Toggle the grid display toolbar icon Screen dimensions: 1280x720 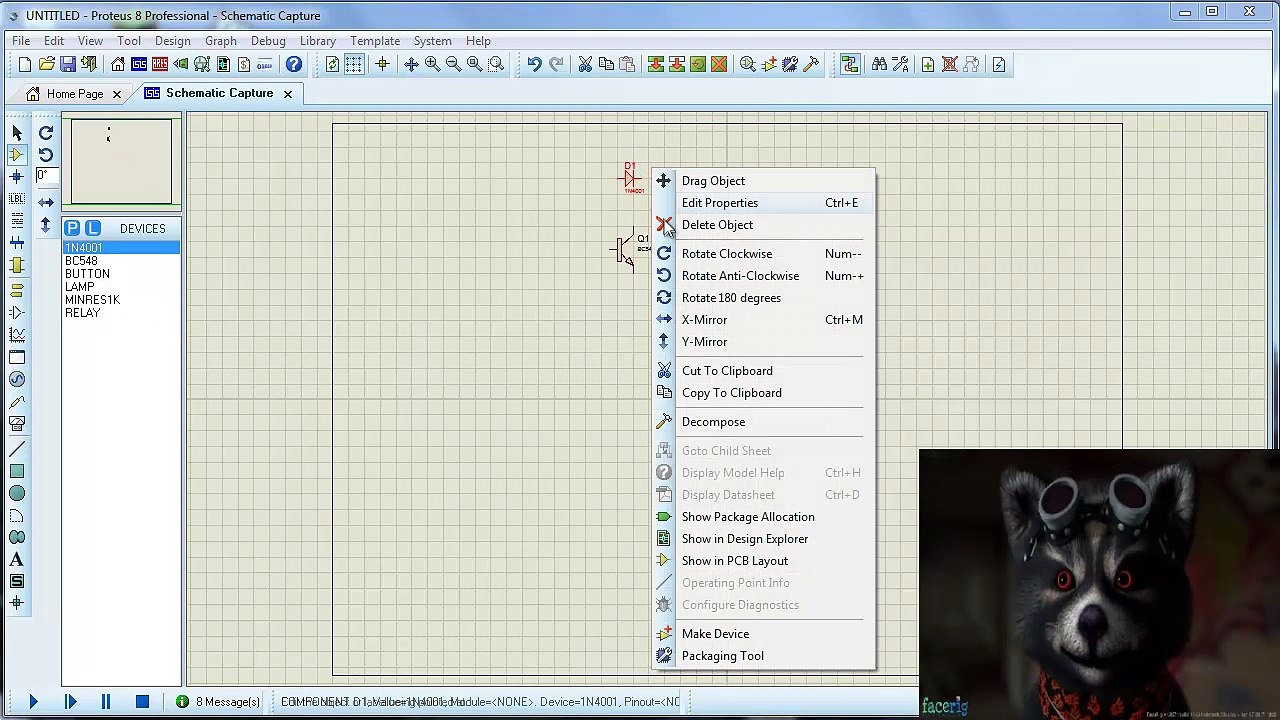click(354, 65)
